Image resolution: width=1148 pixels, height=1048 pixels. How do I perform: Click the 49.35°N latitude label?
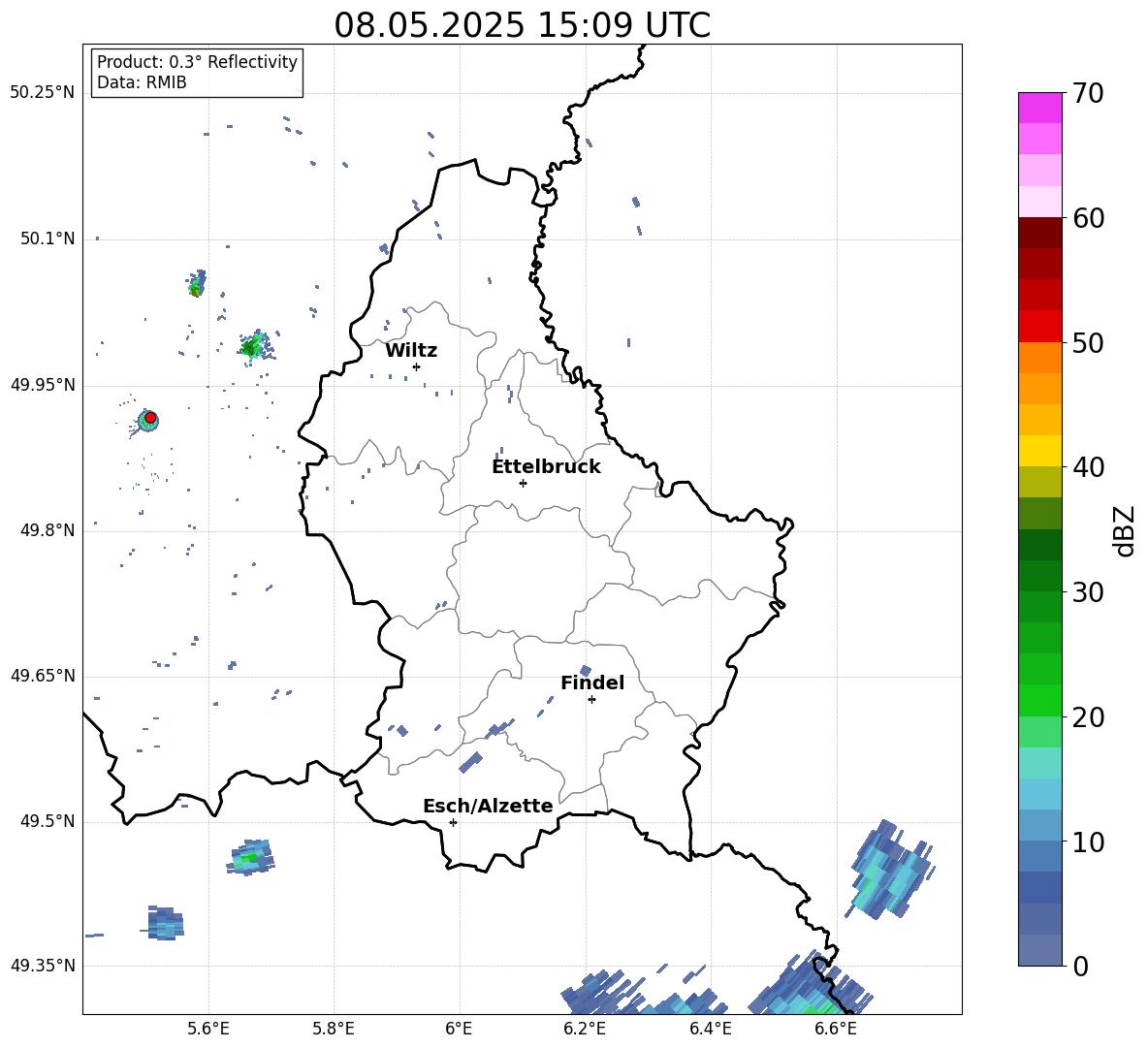pyautogui.click(x=43, y=966)
